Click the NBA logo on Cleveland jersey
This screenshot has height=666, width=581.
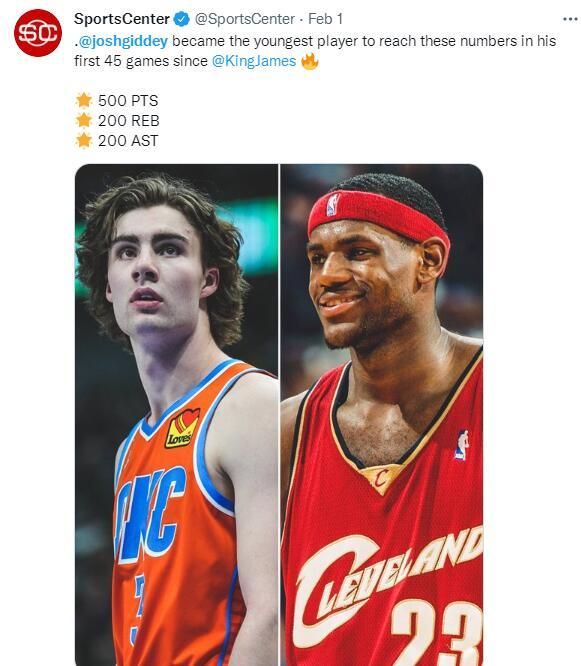pos(462,445)
